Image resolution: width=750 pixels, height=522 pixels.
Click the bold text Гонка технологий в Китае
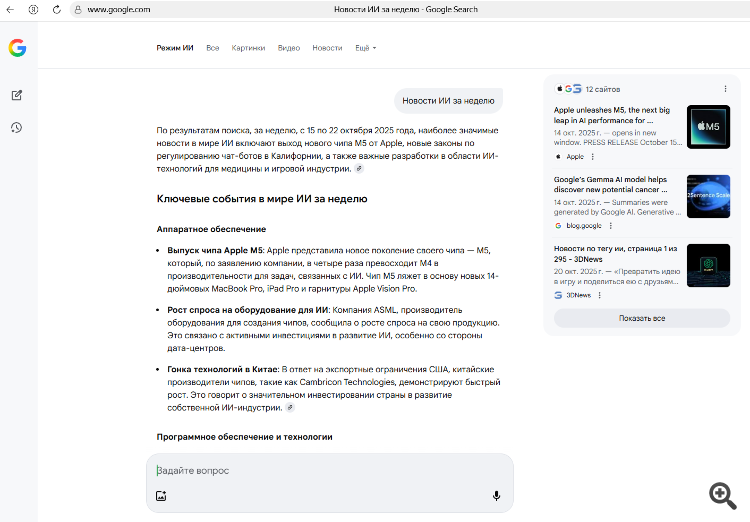point(223,369)
